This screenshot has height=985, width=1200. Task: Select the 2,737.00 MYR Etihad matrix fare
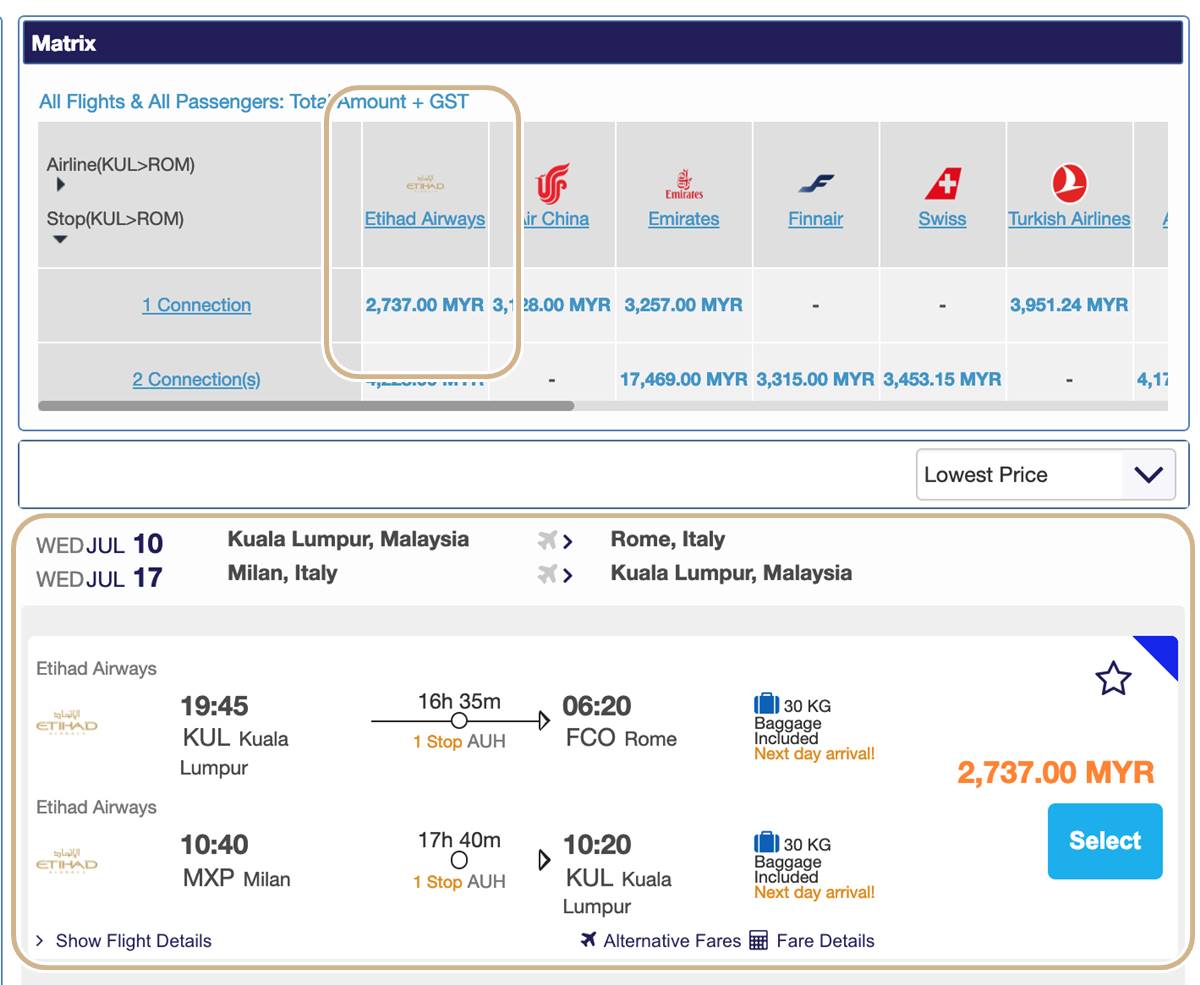425,305
